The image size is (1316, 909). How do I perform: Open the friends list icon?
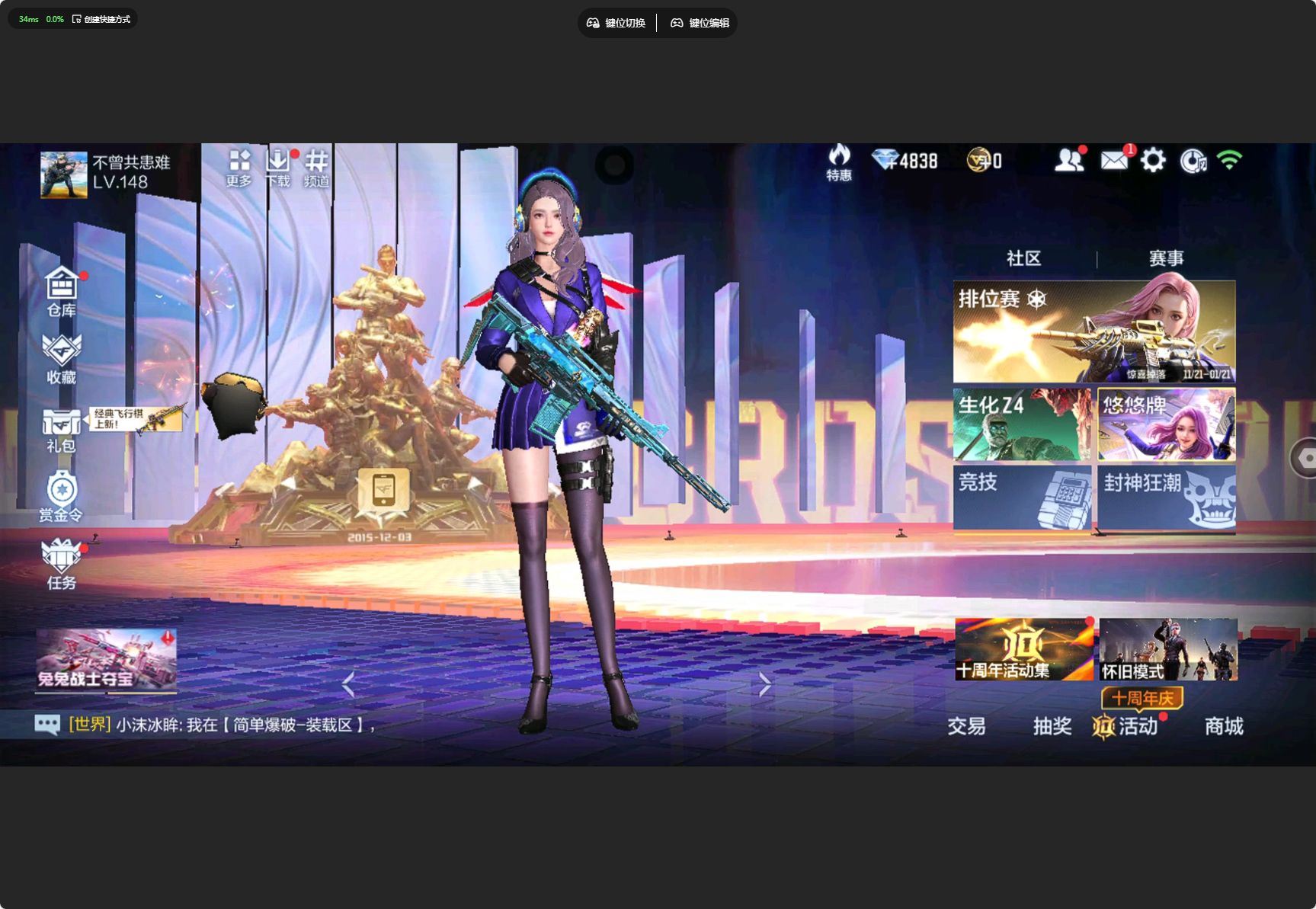coord(1069,161)
